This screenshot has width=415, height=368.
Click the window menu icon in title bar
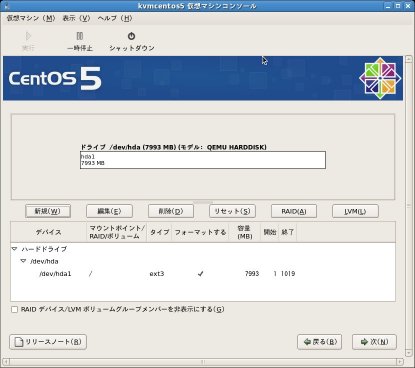7,6
